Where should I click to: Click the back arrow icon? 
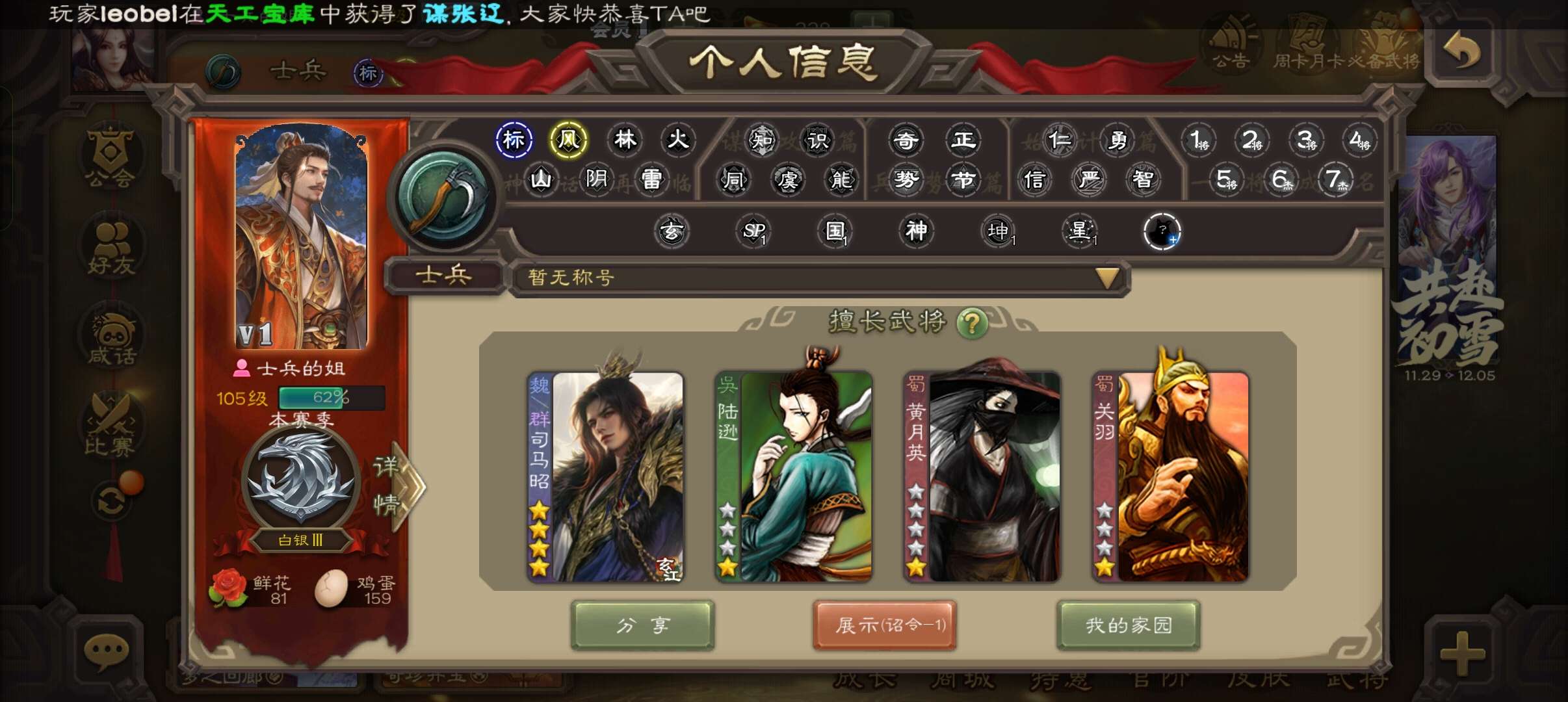point(1461,51)
